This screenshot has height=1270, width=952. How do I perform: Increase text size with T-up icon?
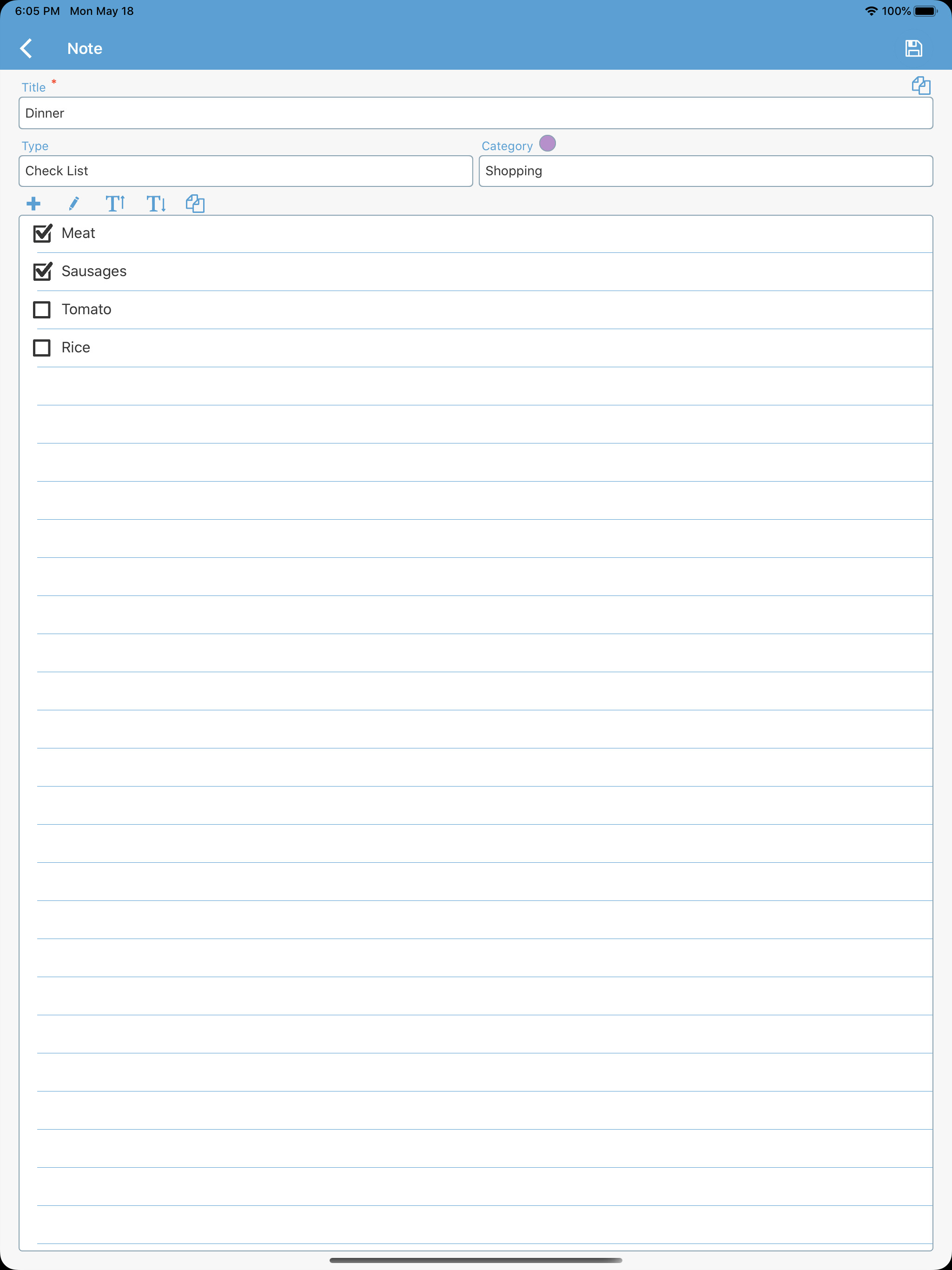[x=115, y=203]
